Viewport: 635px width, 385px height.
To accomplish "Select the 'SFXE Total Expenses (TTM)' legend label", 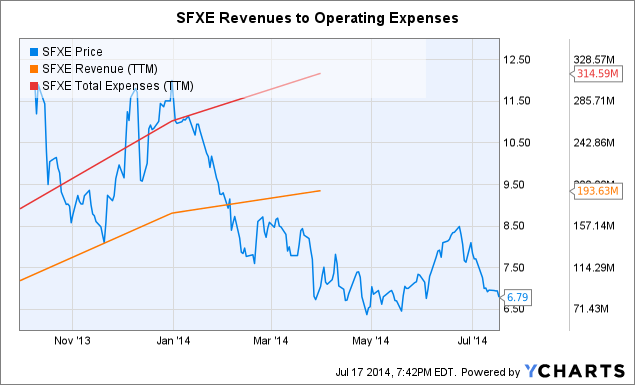I will point(118,86).
